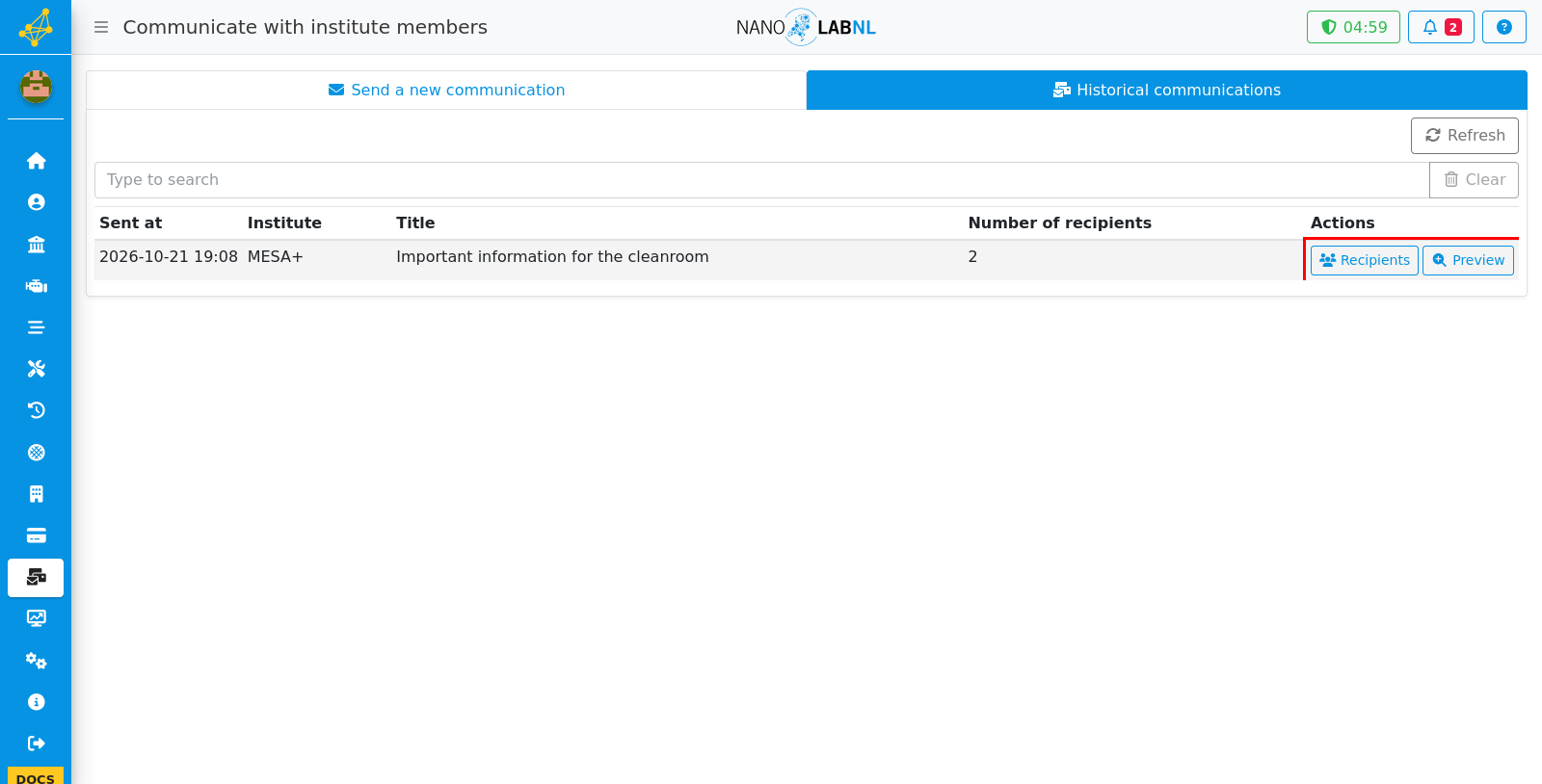Open the gears settings icon in sidebar
The width and height of the screenshot is (1542, 784).
point(36,661)
